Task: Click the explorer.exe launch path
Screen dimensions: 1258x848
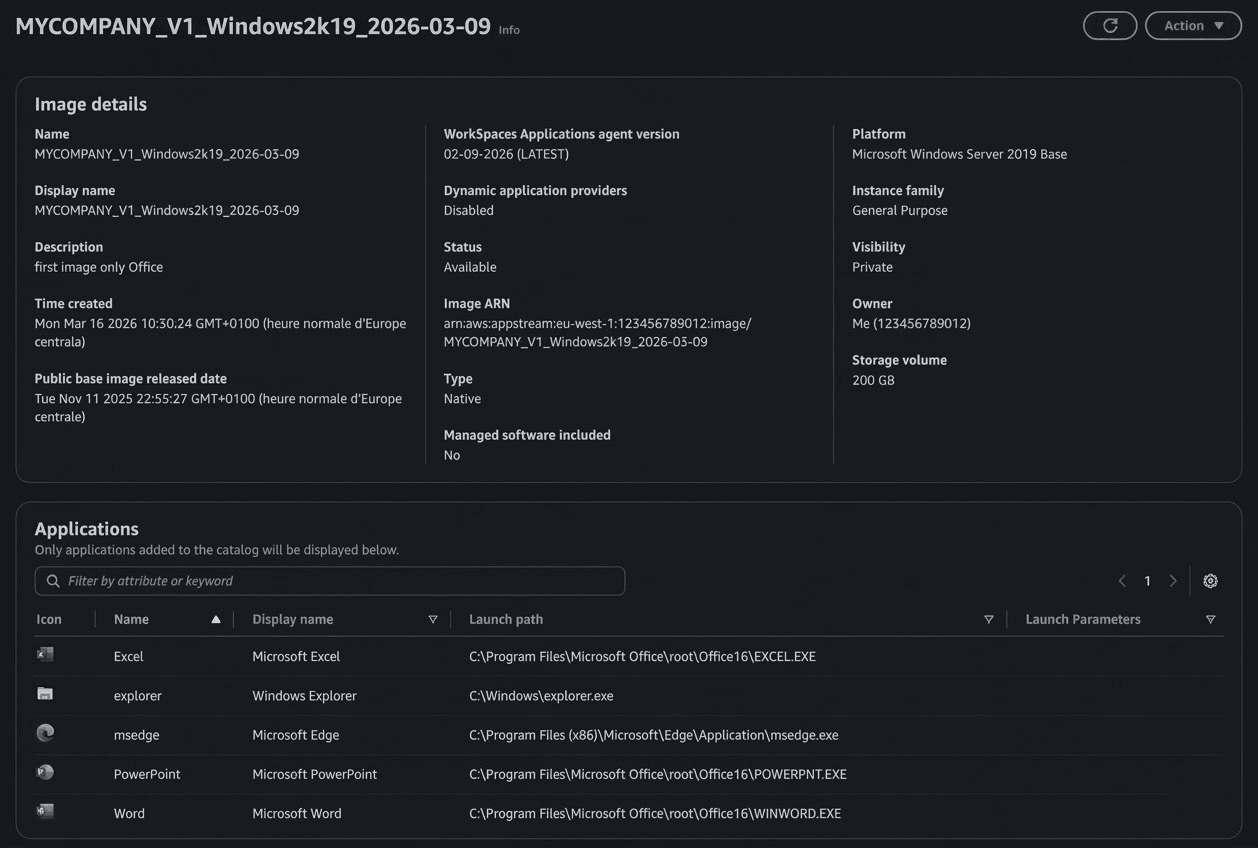Action: (541, 696)
